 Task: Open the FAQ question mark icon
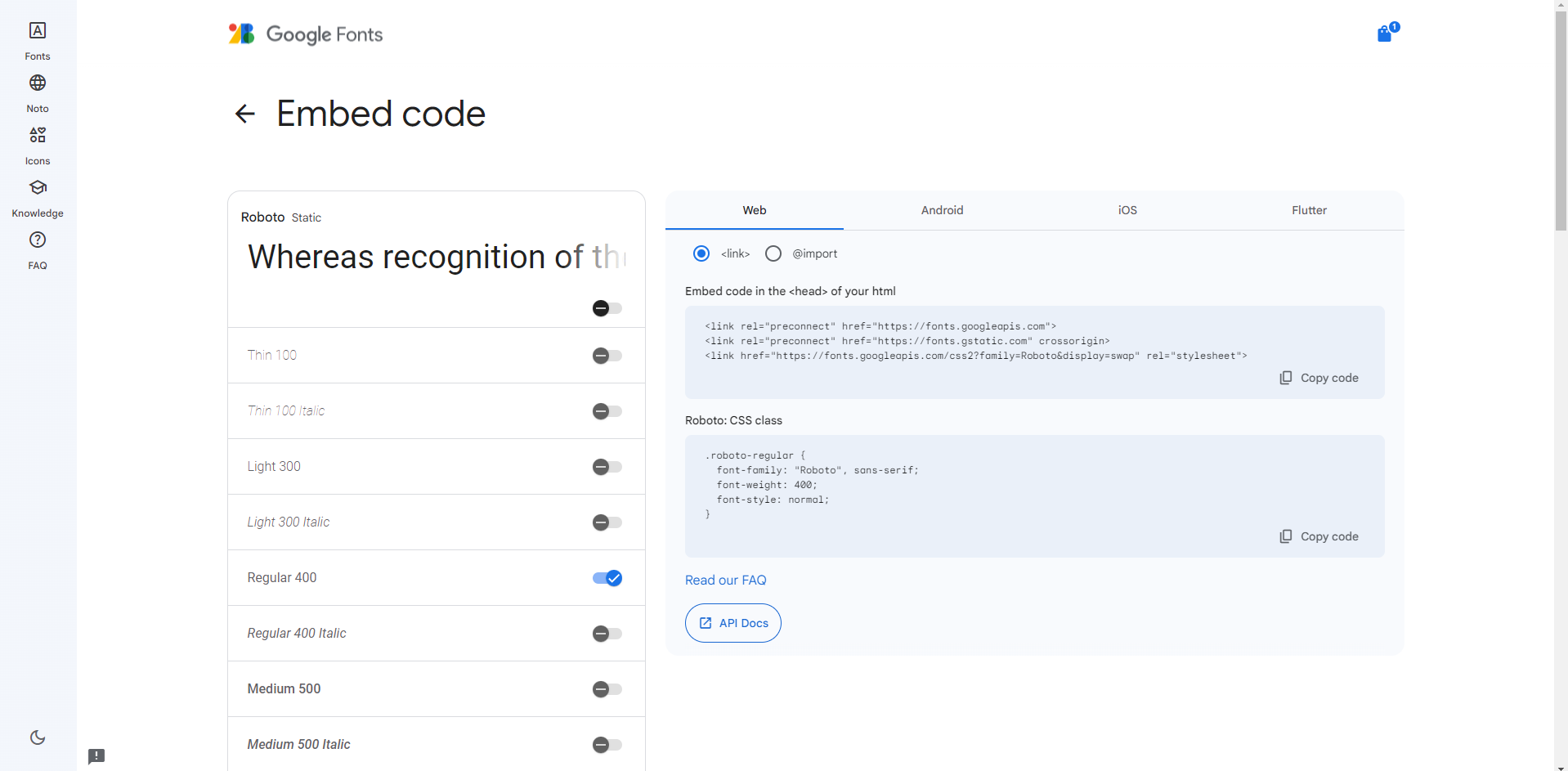tap(38, 240)
